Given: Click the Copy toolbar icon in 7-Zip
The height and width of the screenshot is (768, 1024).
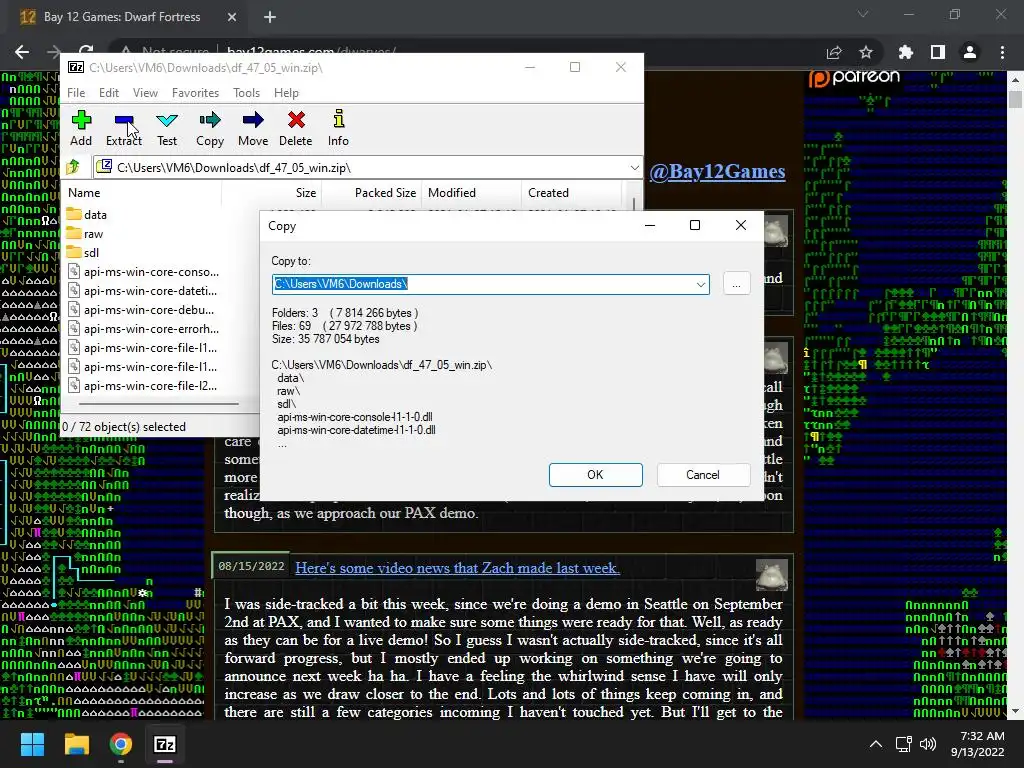Looking at the screenshot, I should coord(210,128).
